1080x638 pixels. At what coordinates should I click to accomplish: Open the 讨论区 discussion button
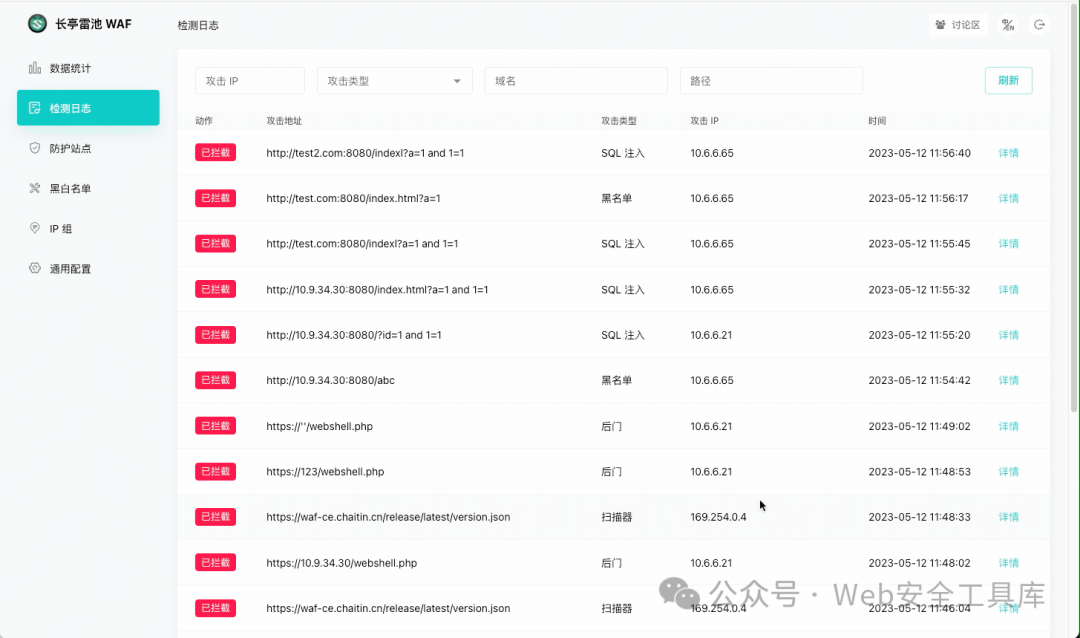(958, 25)
